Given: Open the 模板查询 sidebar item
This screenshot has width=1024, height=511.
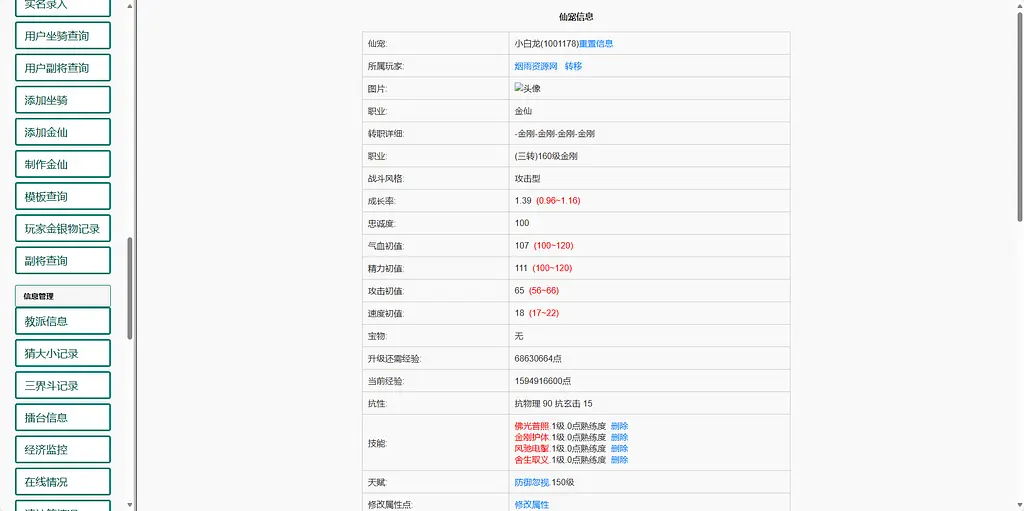Looking at the screenshot, I should pos(63,196).
